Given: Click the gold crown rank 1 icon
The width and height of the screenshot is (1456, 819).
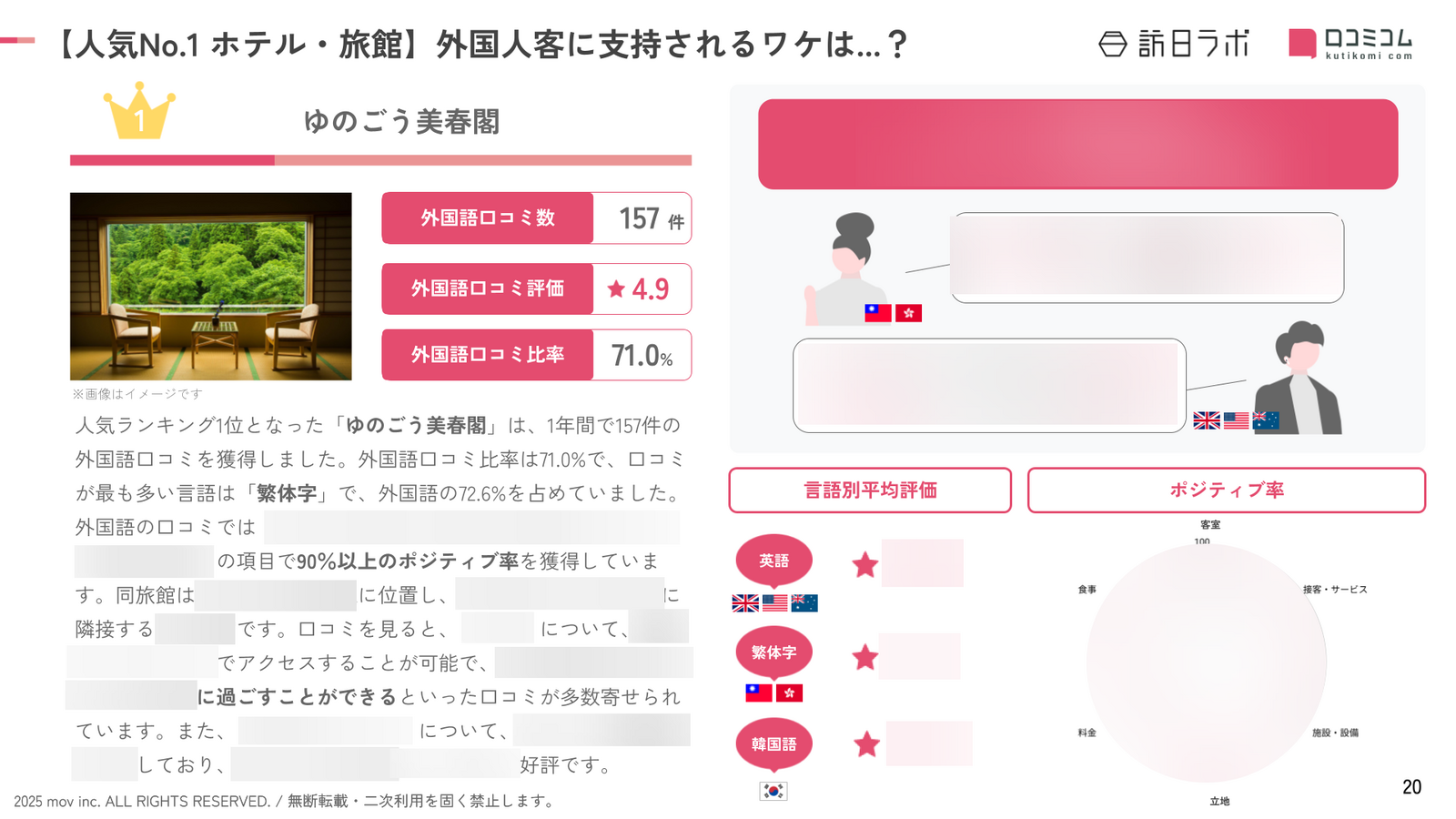Looking at the screenshot, I should click(x=139, y=111).
